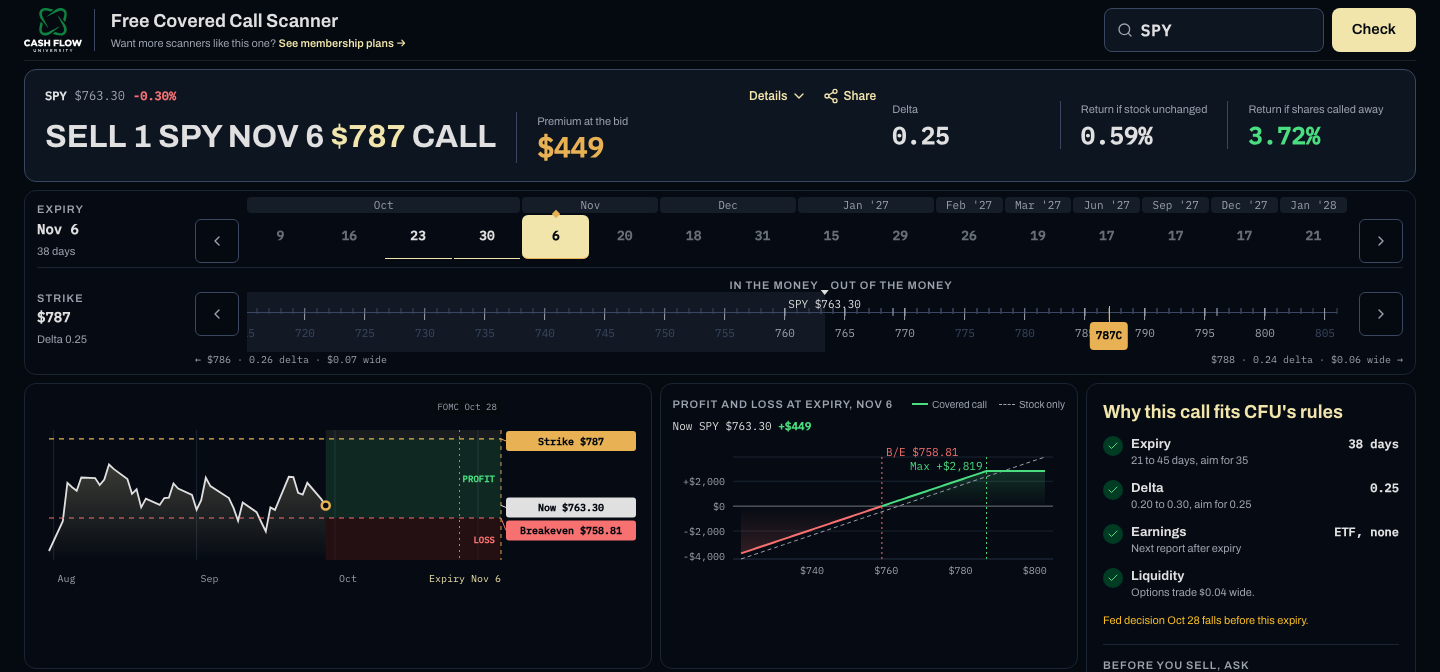Toggle the Stock only legend entry

(x=1030, y=404)
